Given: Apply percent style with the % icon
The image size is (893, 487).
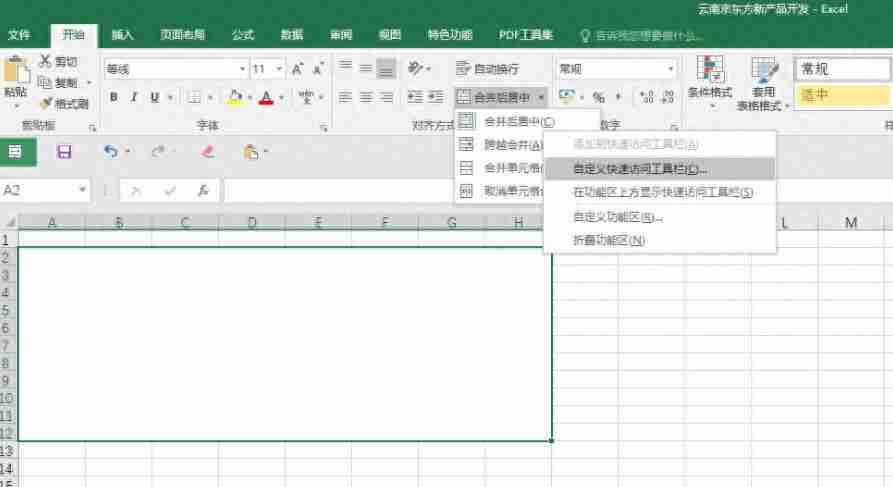Looking at the screenshot, I should click(598, 97).
